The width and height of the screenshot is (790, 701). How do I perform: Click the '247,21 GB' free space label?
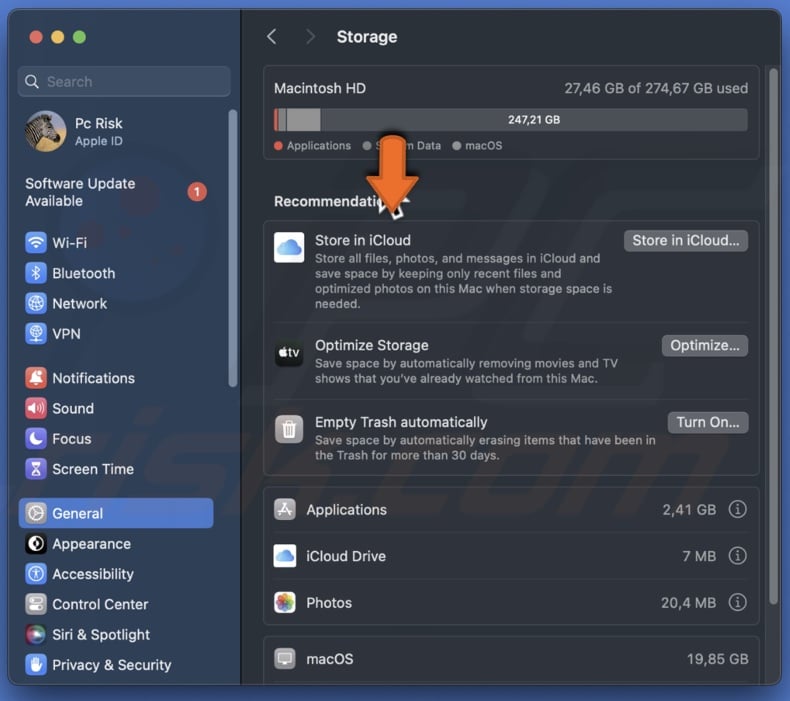pos(534,120)
